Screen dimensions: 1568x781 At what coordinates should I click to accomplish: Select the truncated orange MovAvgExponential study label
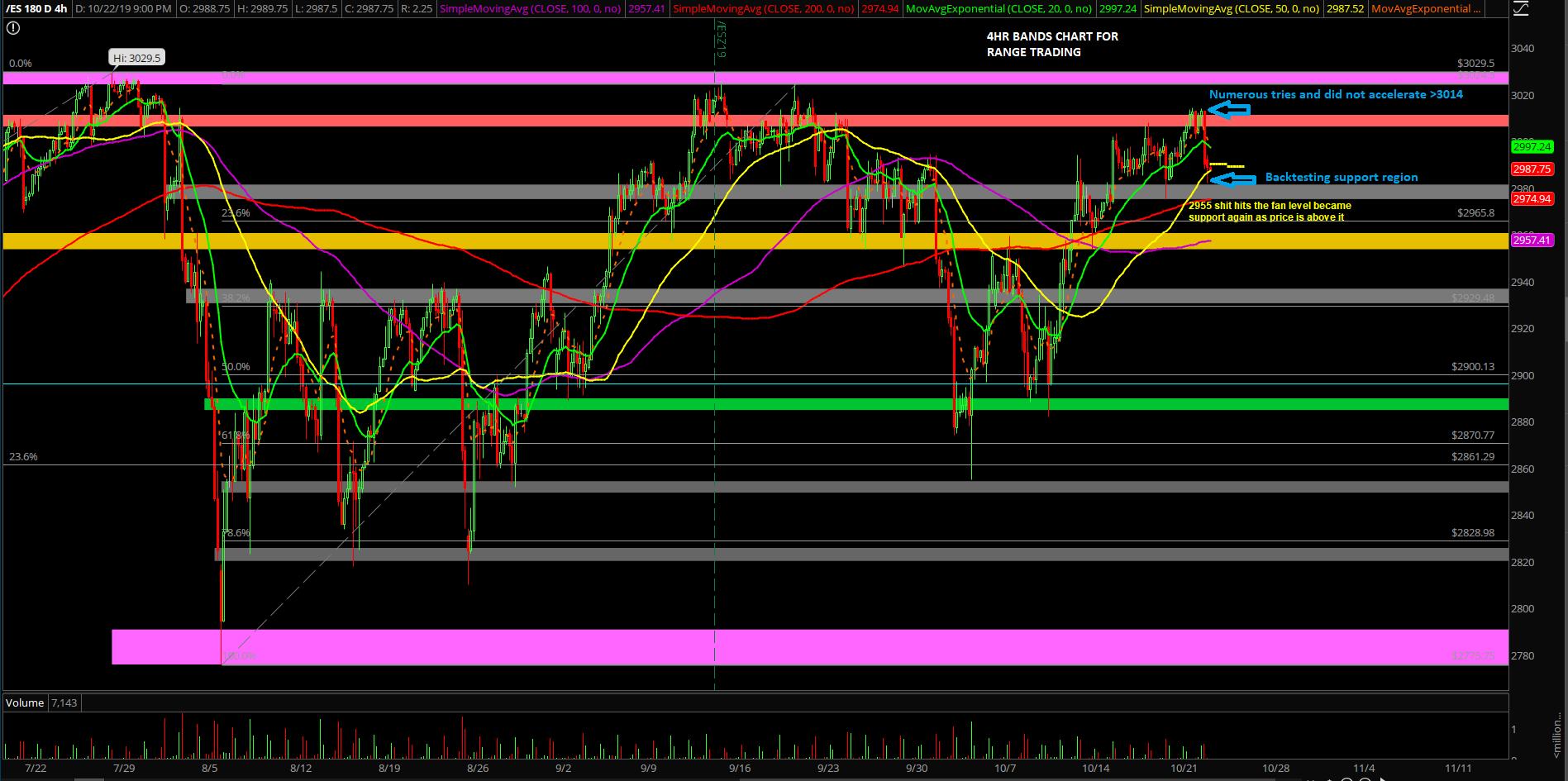pos(1426,9)
